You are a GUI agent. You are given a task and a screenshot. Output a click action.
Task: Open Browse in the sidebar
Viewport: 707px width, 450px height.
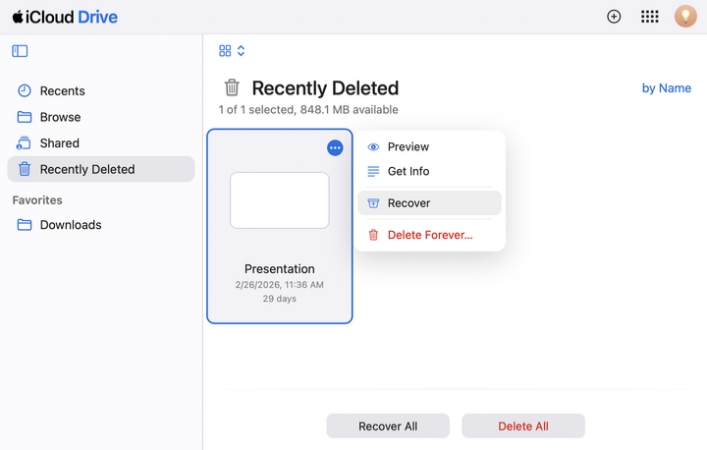101,117
